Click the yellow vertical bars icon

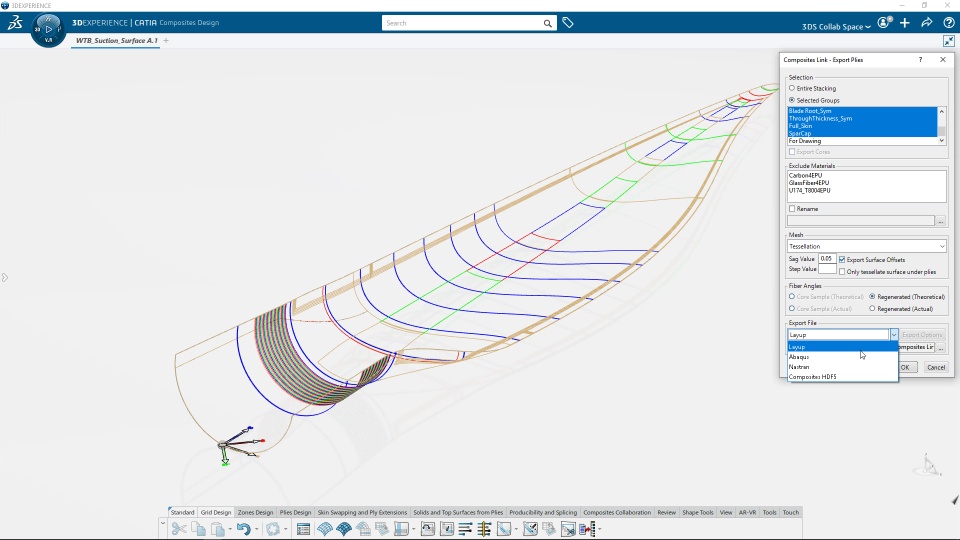point(484,529)
